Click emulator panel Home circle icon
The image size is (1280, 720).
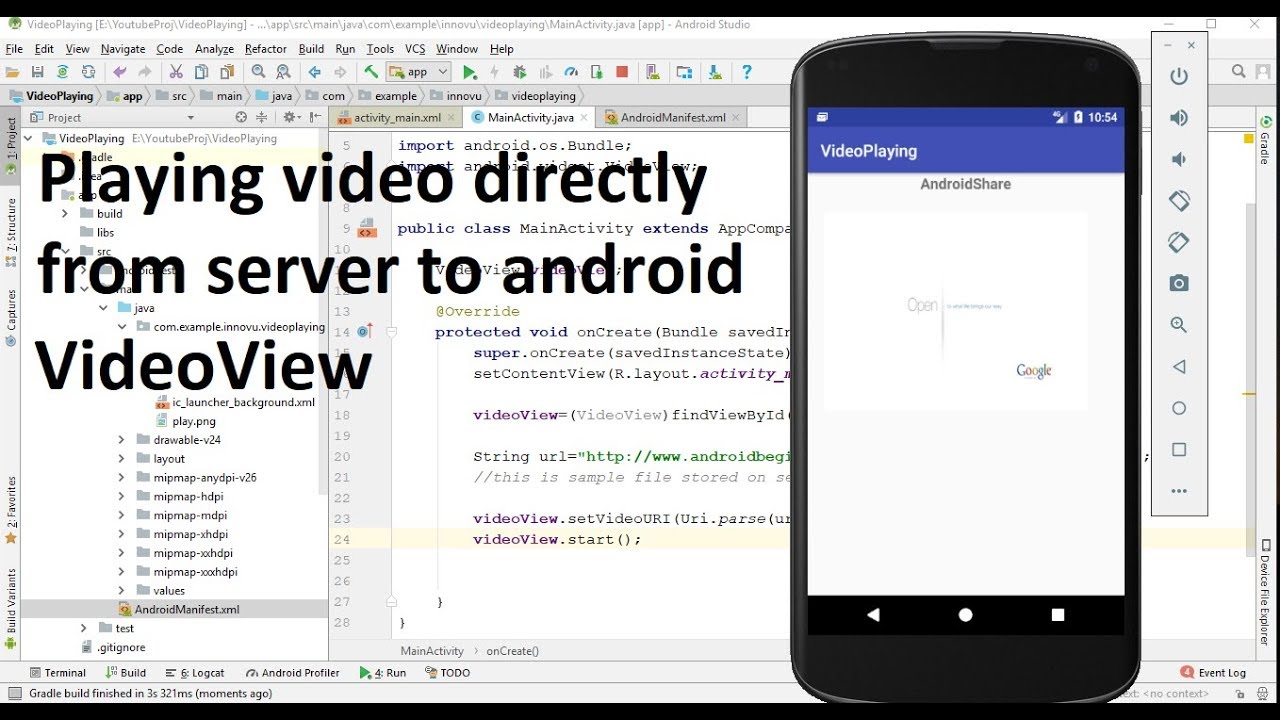1179,408
